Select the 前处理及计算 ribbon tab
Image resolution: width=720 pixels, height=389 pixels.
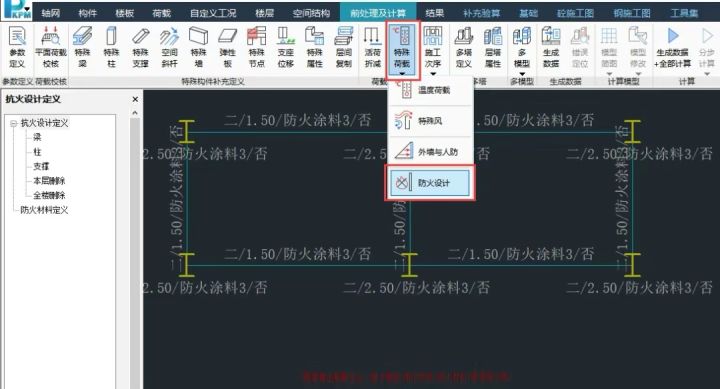(x=378, y=13)
